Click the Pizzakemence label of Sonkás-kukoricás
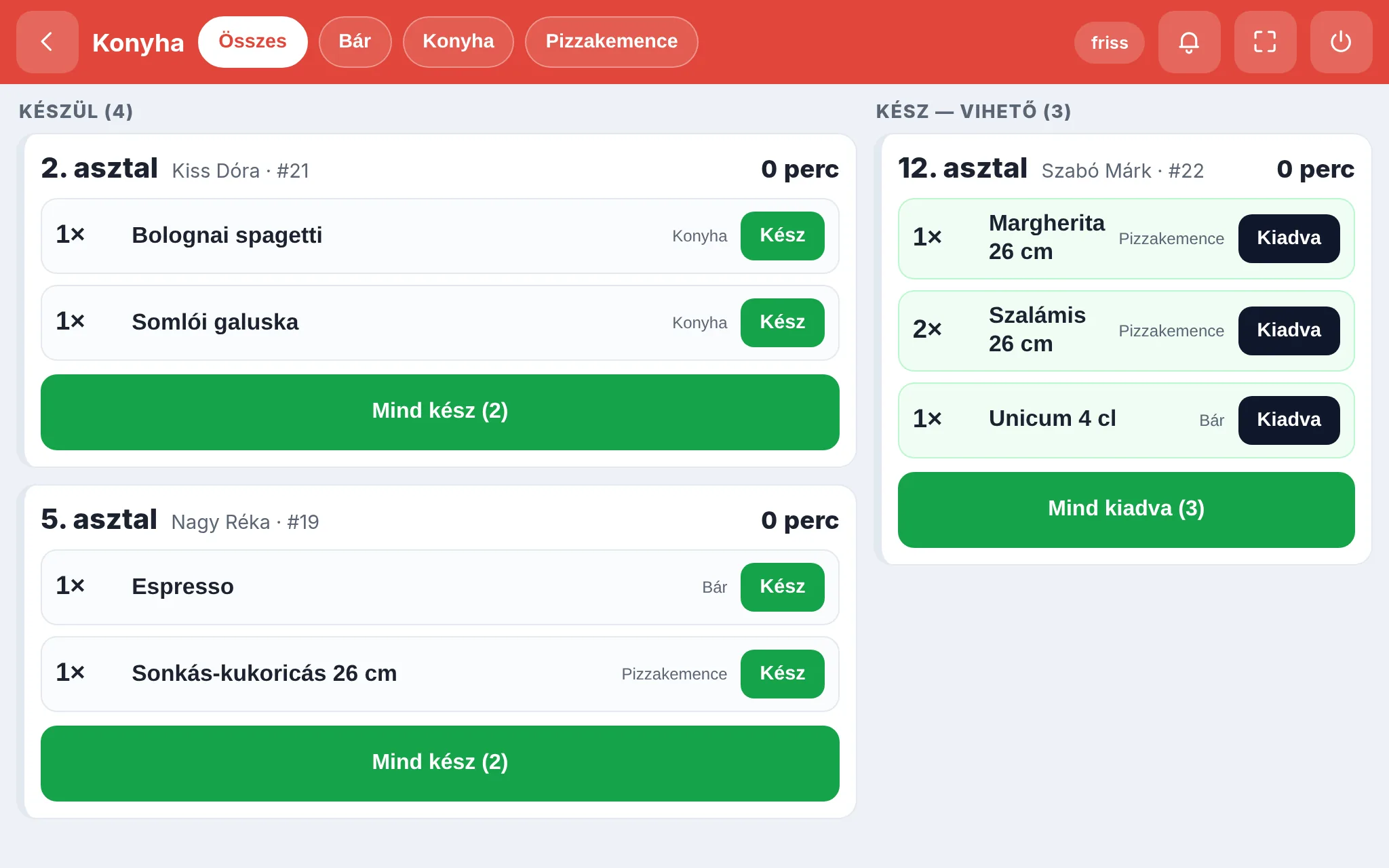This screenshot has width=1389, height=868. (674, 674)
